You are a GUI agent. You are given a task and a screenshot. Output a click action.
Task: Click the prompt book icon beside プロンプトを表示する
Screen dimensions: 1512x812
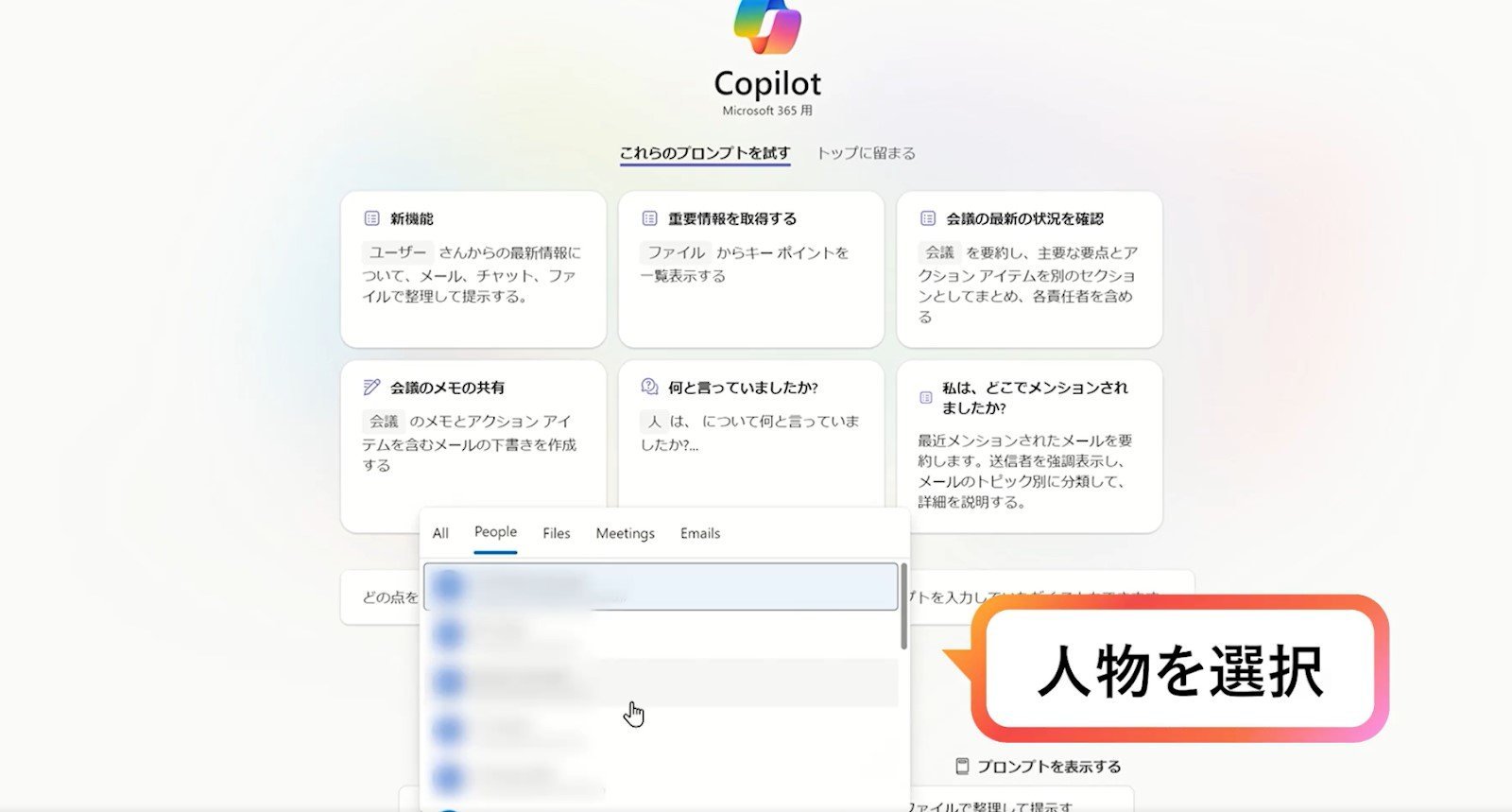coord(962,766)
